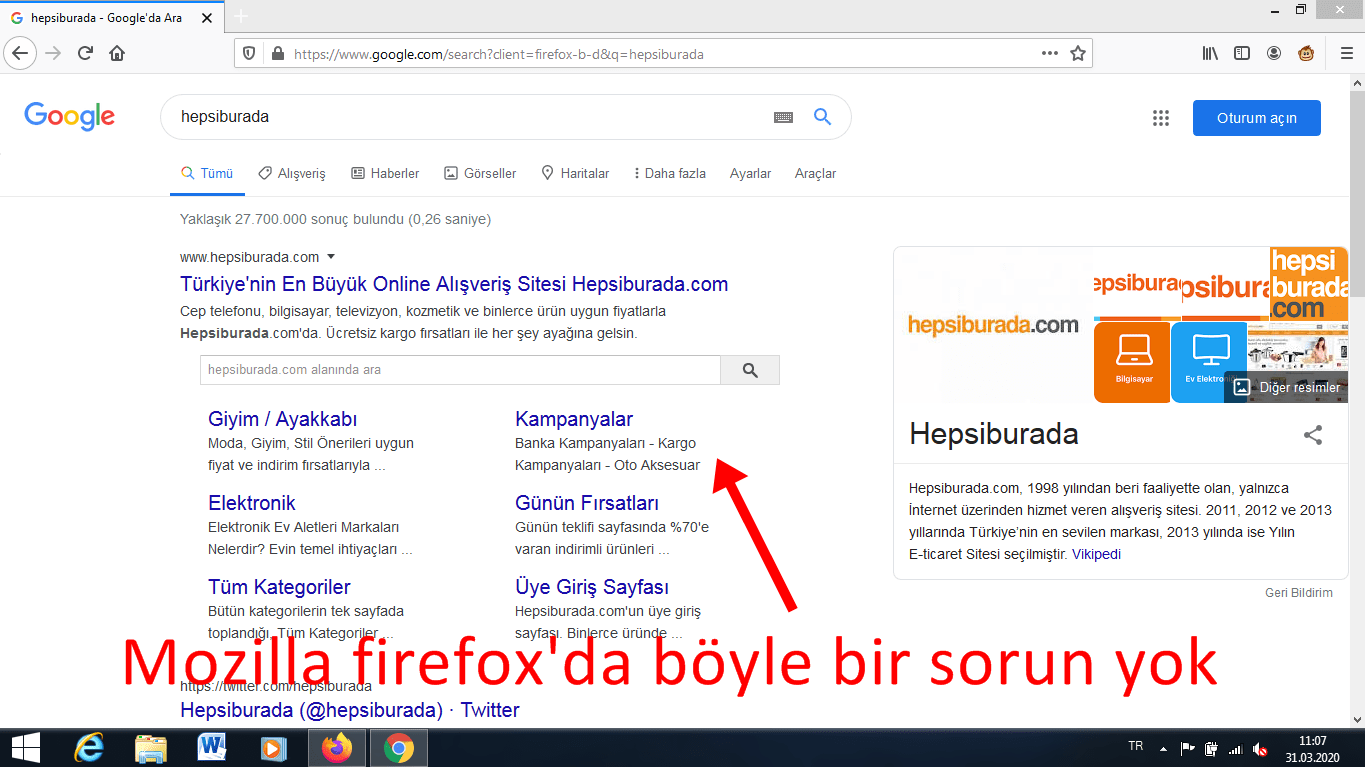Open the Firefox hamburger menu
This screenshot has height=767, width=1365.
(x=1346, y=53)
